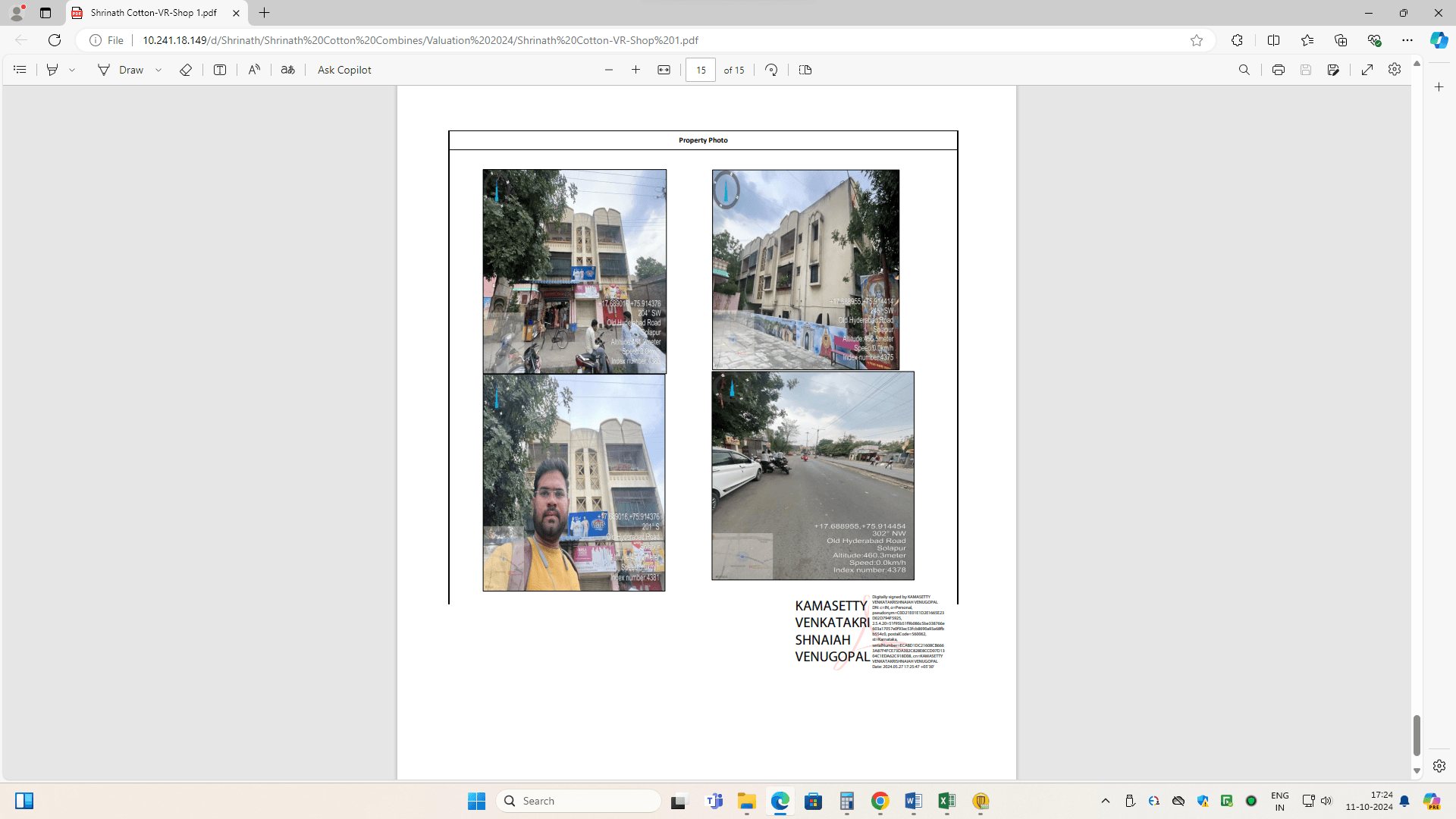The width and height of the screenshot is (1456, 819).
Task: Open Browser essentials
Action: pos(1374,40)
